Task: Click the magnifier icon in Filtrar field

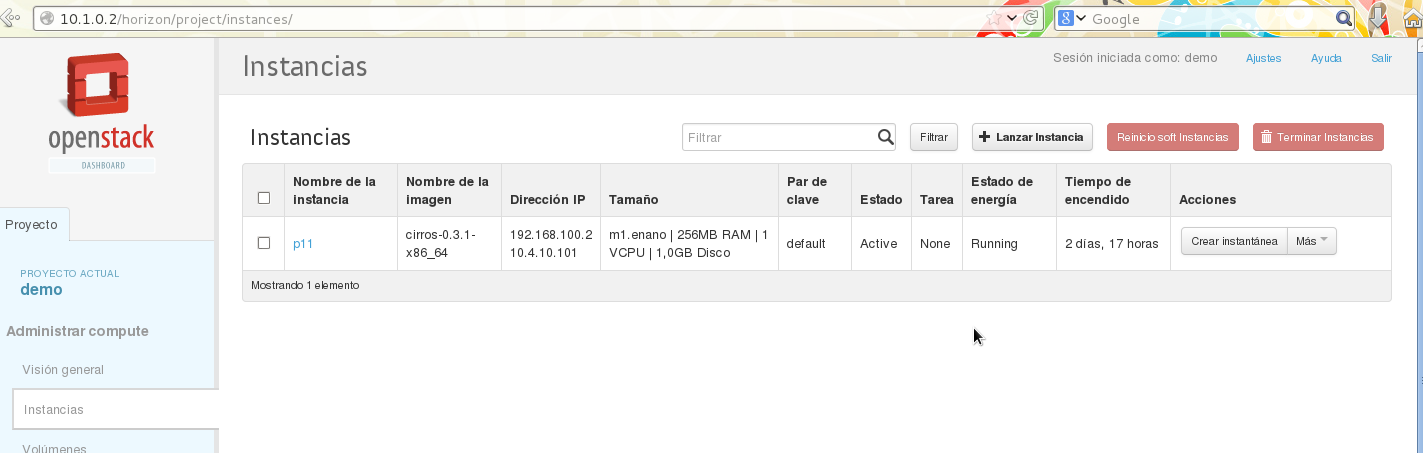Action: tap(885, 137)
